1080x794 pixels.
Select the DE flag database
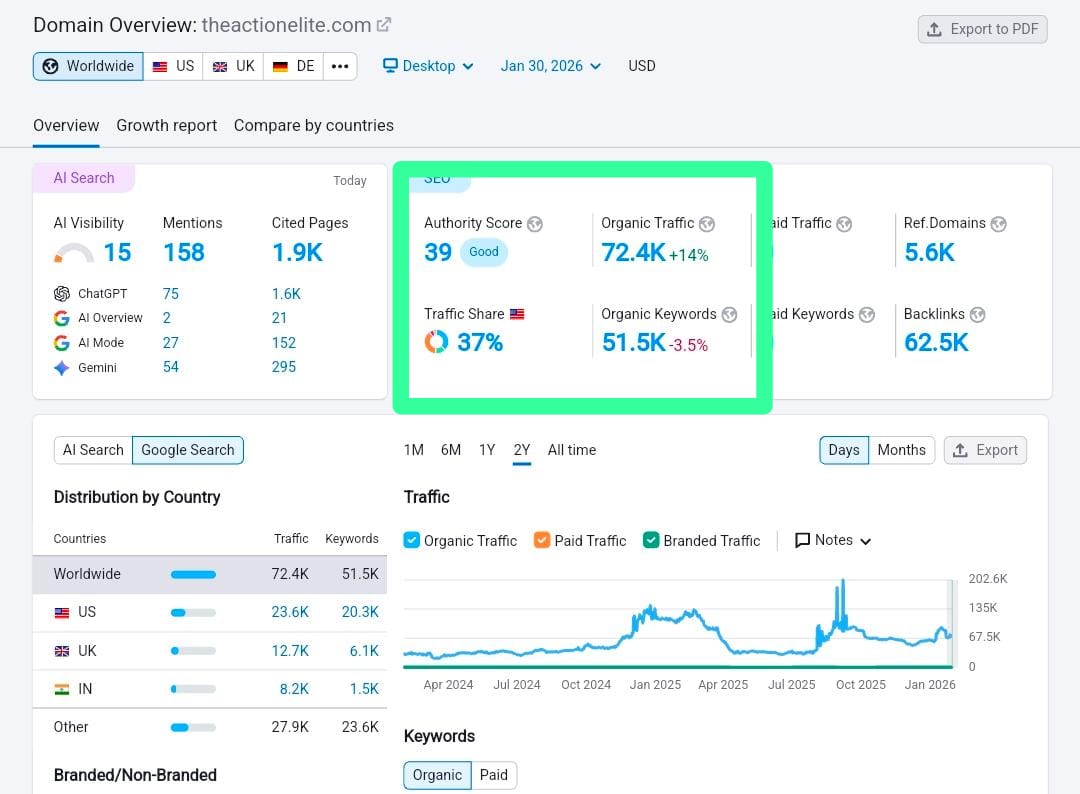[293, 66]
